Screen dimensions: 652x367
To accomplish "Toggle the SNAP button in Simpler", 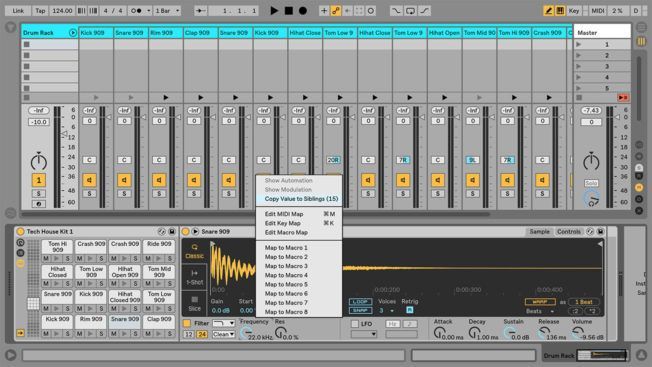I will [x=360, y=310].
